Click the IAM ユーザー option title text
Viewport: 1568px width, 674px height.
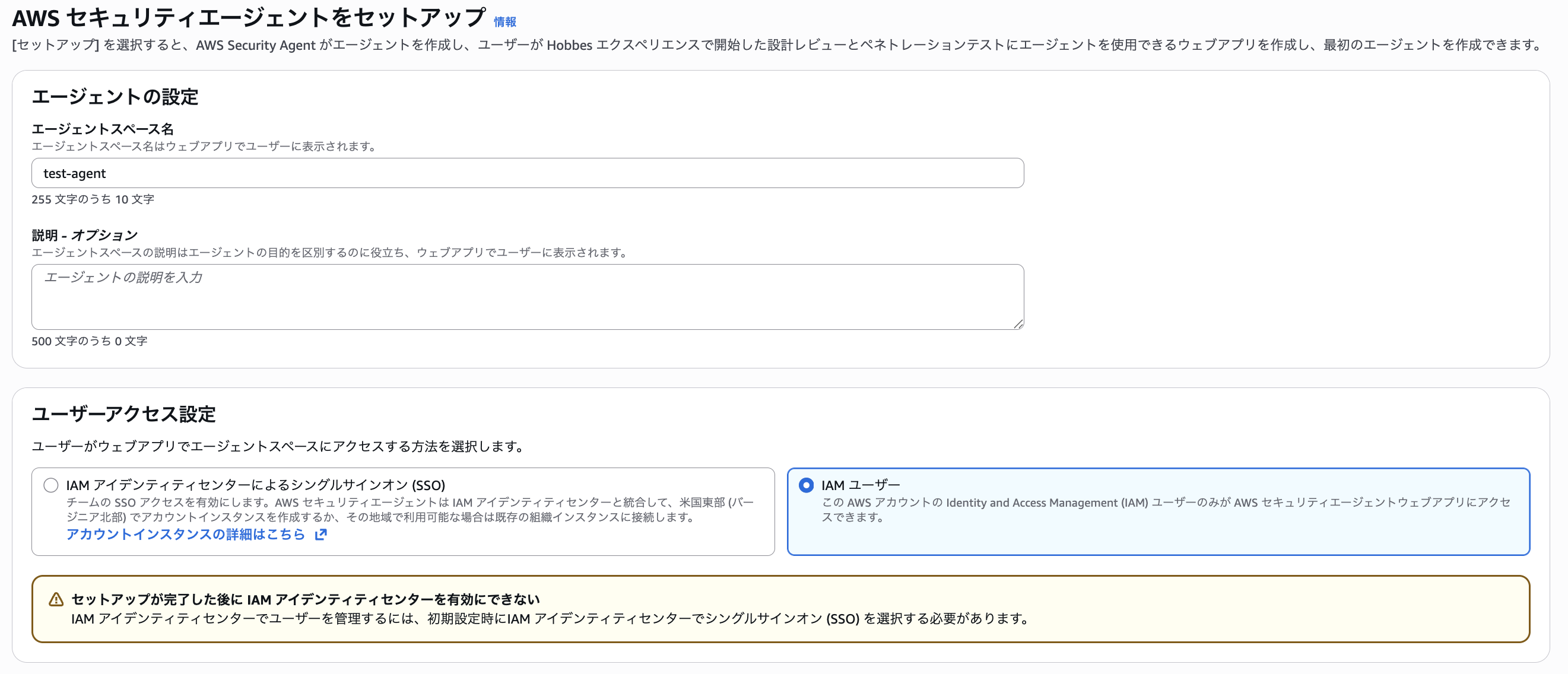point(859,485)
